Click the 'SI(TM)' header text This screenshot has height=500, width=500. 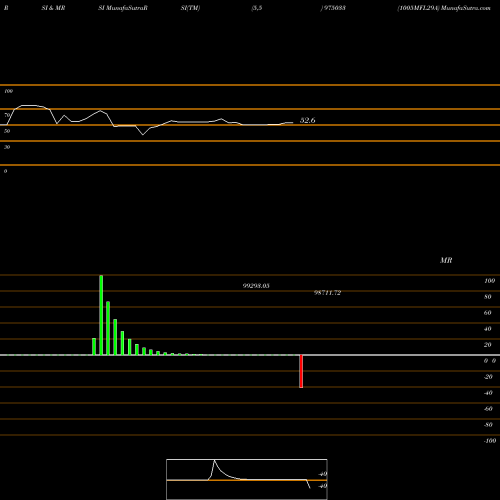click(190, 8)
